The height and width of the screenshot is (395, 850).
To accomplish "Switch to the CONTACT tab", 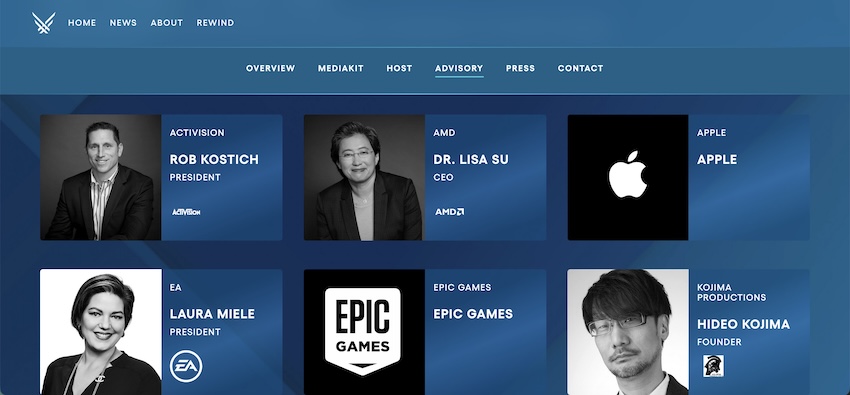I will click(x=580, y=68).
